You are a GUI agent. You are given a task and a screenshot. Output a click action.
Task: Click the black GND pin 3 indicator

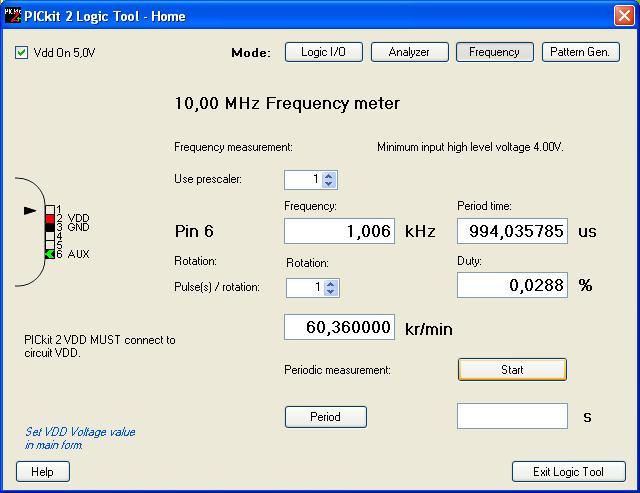(50, 227)
